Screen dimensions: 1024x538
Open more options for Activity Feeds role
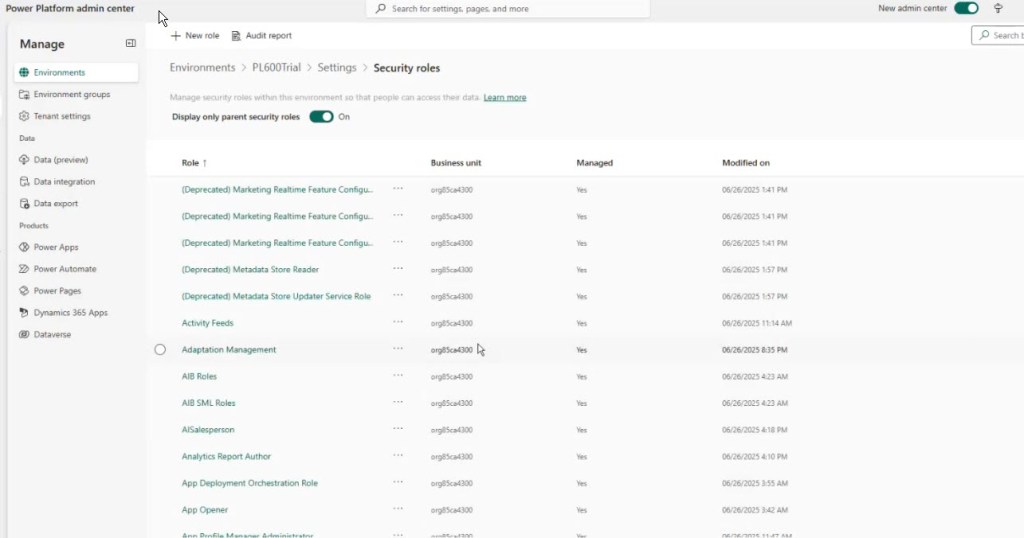click(398, 322)
